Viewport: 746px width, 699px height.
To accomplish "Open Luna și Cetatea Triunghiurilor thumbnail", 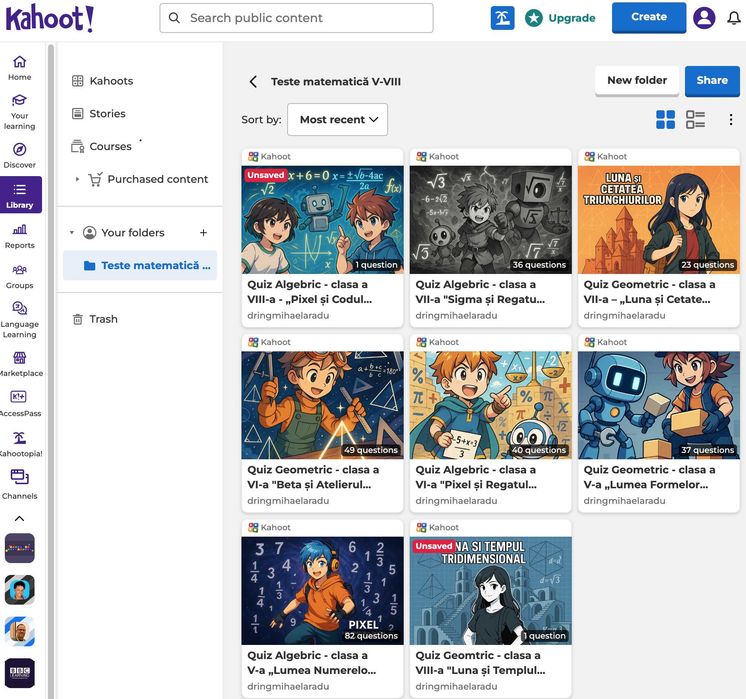I will (x=658, y=220).
